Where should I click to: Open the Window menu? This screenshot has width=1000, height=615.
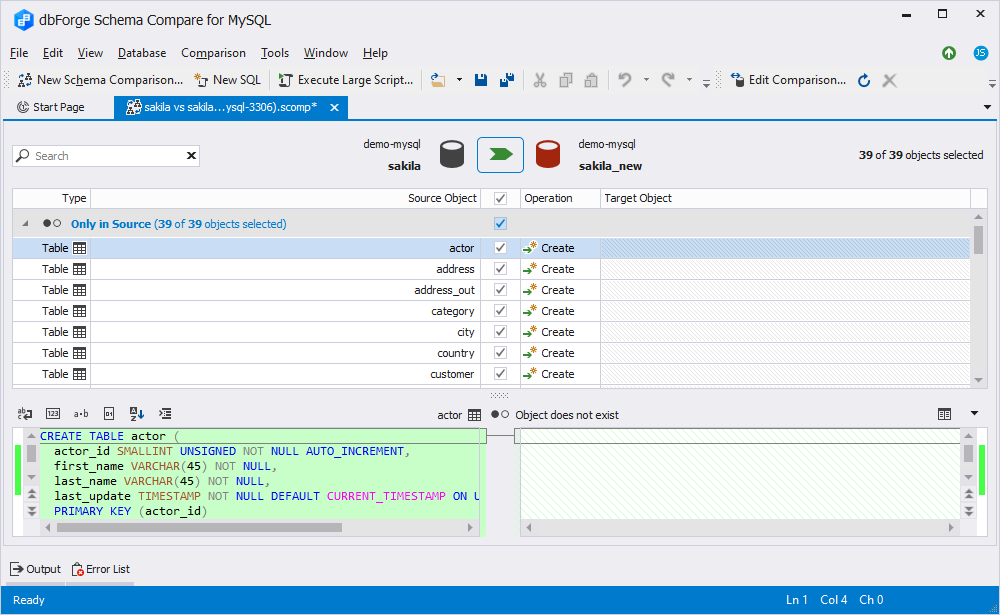tap(325, 53)
